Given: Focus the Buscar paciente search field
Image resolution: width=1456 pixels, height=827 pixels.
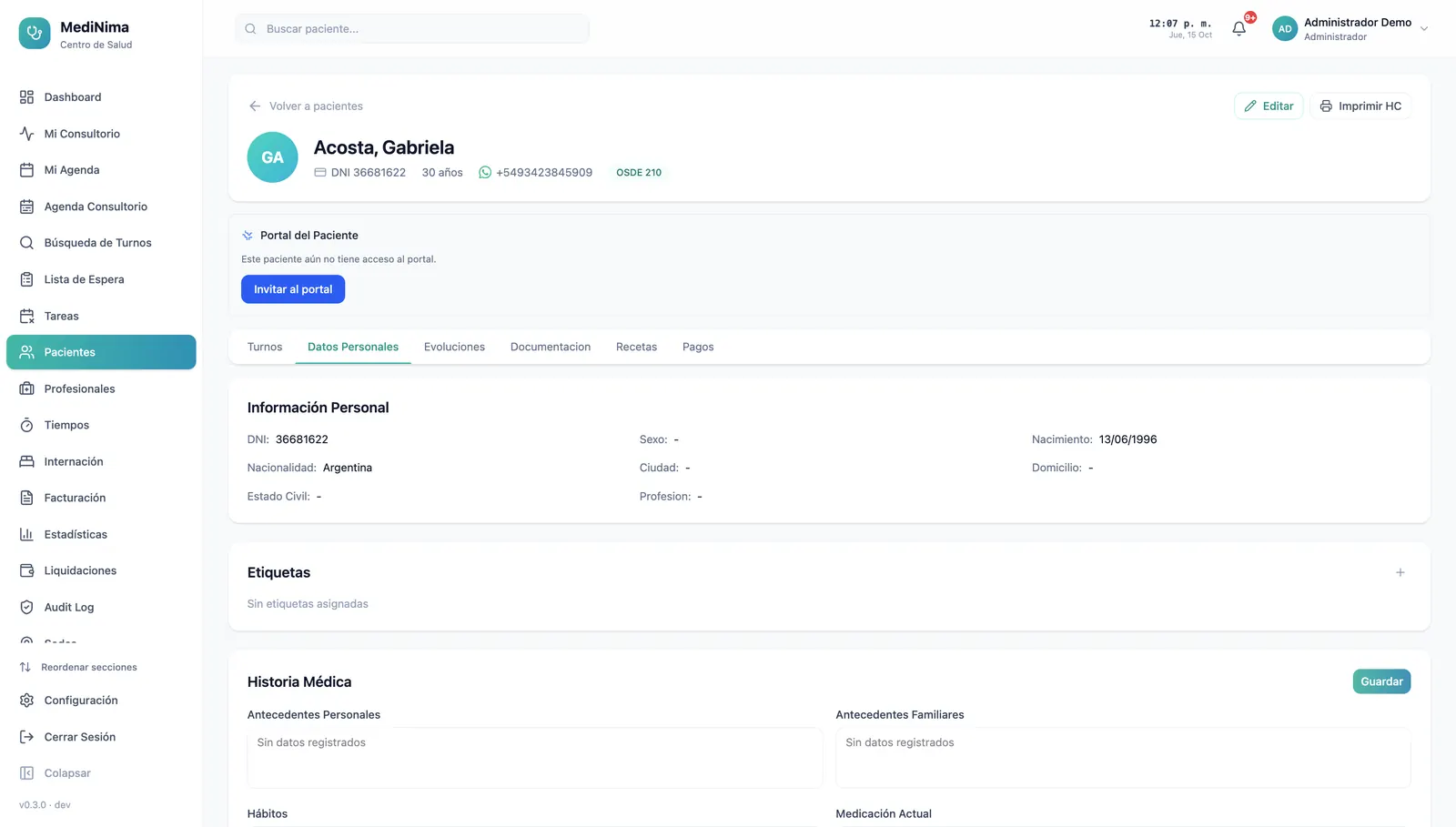Looking at the screenshot, I should pos(411,29).
